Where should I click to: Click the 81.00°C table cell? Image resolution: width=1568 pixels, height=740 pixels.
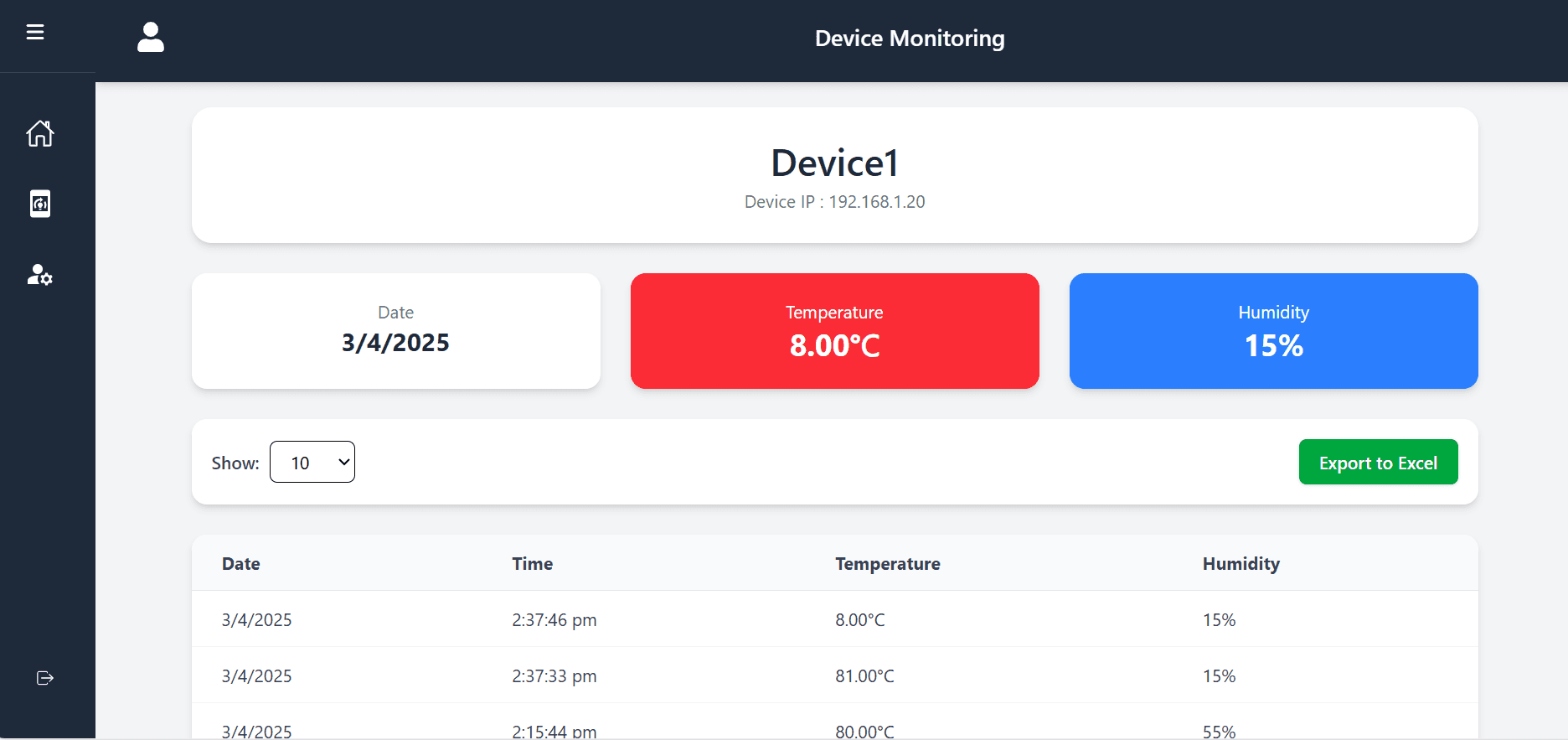[864, 676]
